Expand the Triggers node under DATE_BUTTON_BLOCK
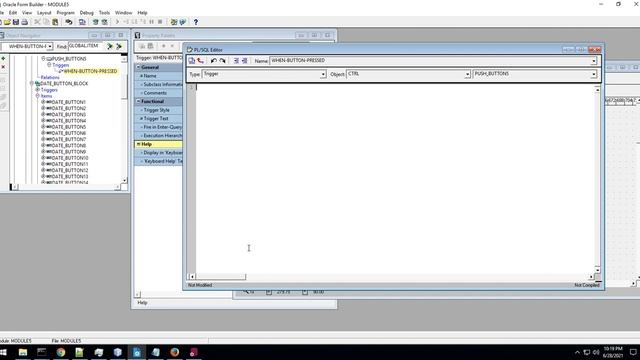Screen dimensions: 640x360 tap(38, 89)
